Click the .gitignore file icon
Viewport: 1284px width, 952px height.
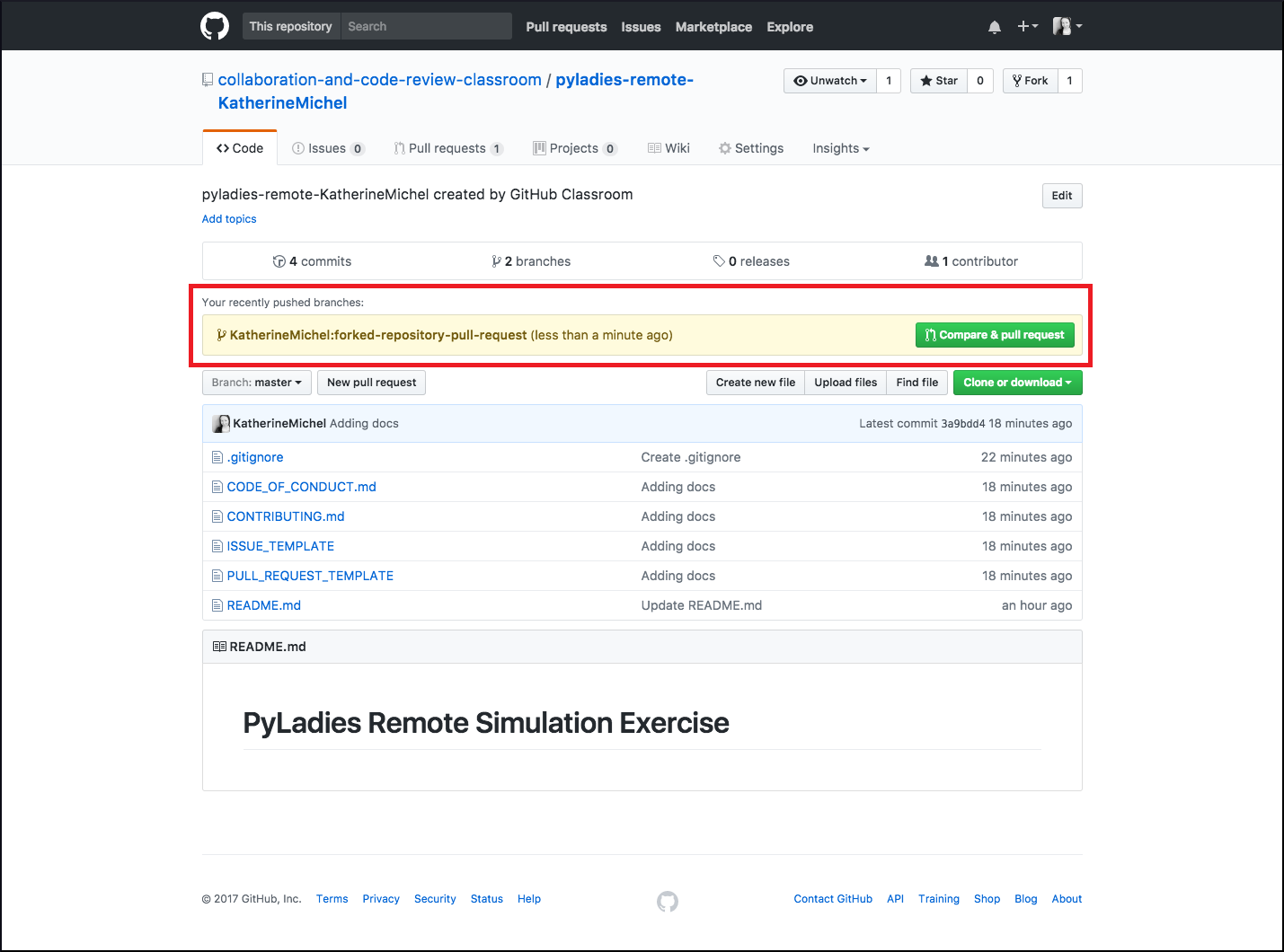click(217, 457)
